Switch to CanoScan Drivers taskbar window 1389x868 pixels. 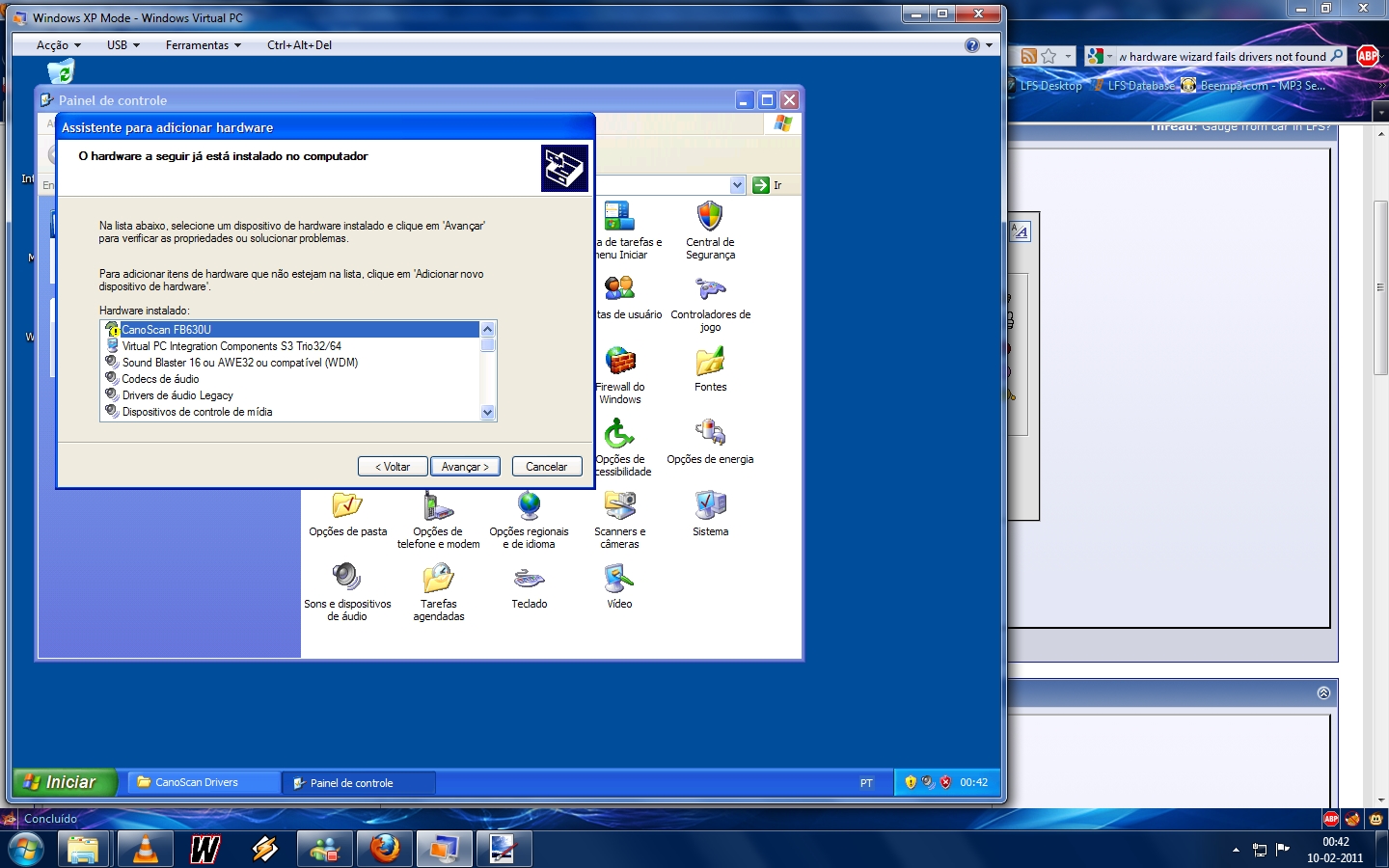(x=204, y=782)
